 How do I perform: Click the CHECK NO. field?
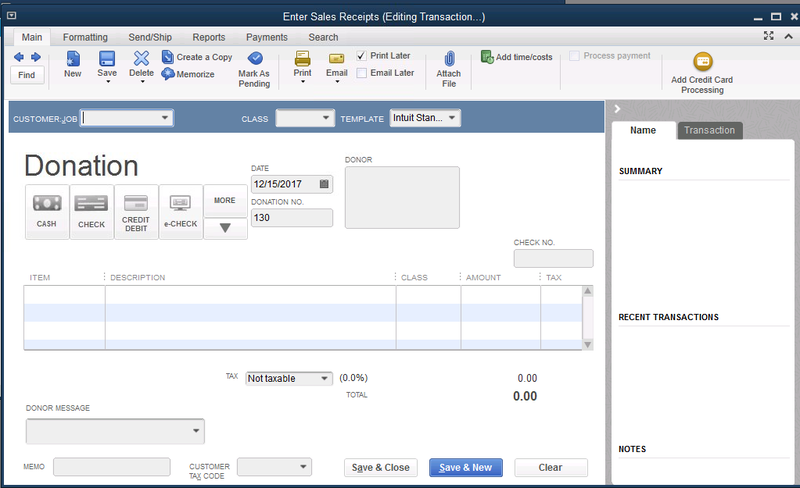[554, 258]
